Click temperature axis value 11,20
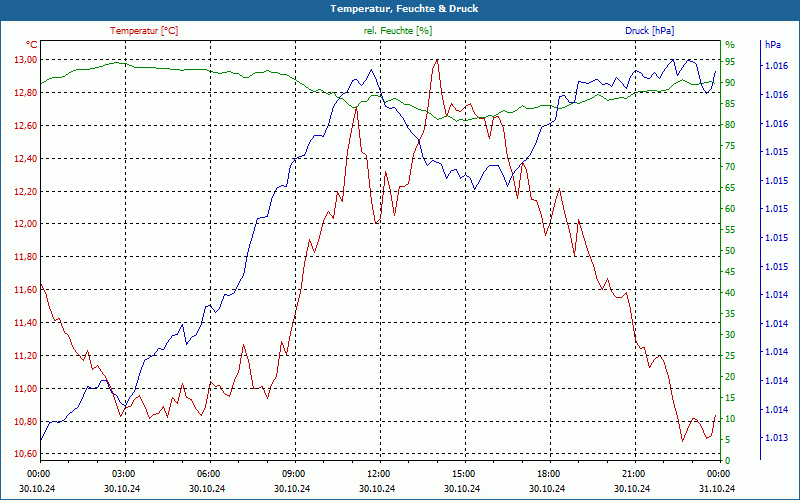This screenshot has height=500, width=800. (24, 356)
